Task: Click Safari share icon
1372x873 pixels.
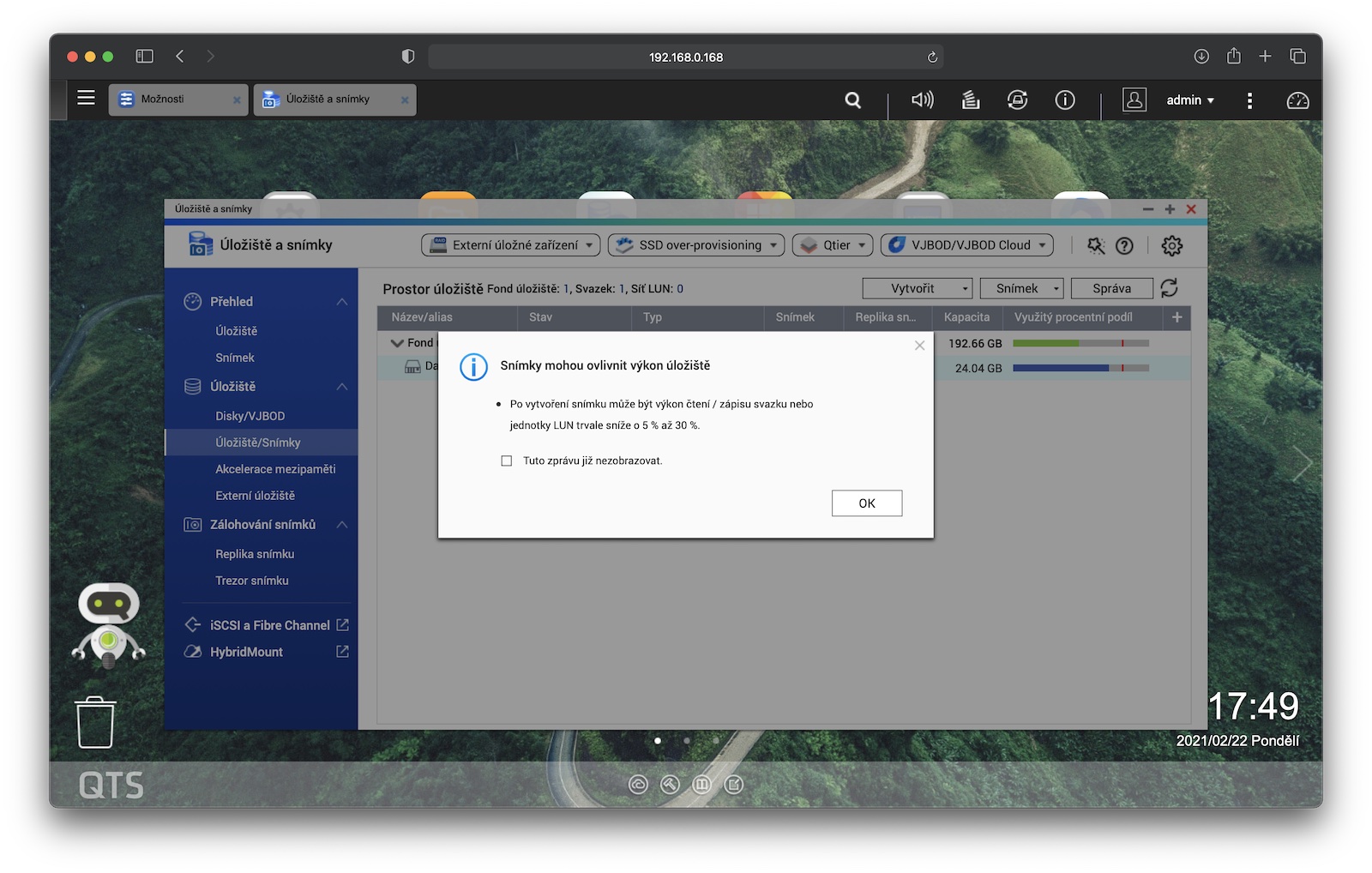Action: click(1233, 56)
